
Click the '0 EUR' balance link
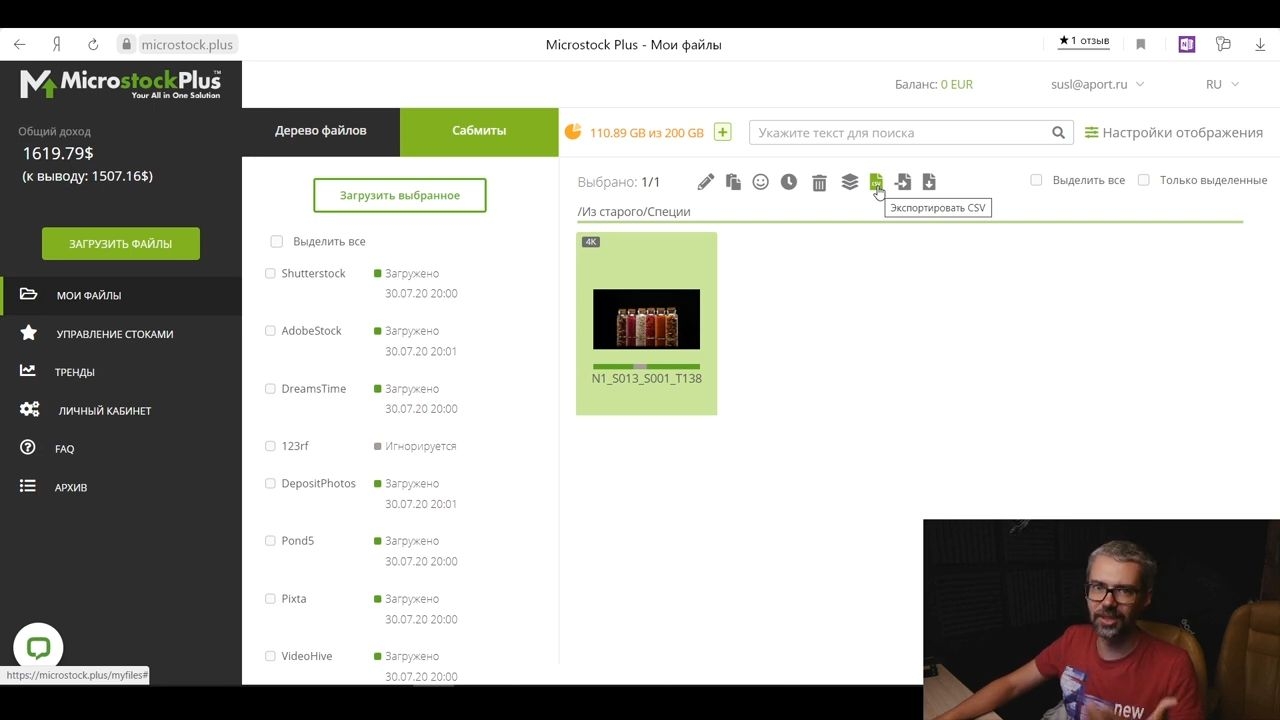957,84
